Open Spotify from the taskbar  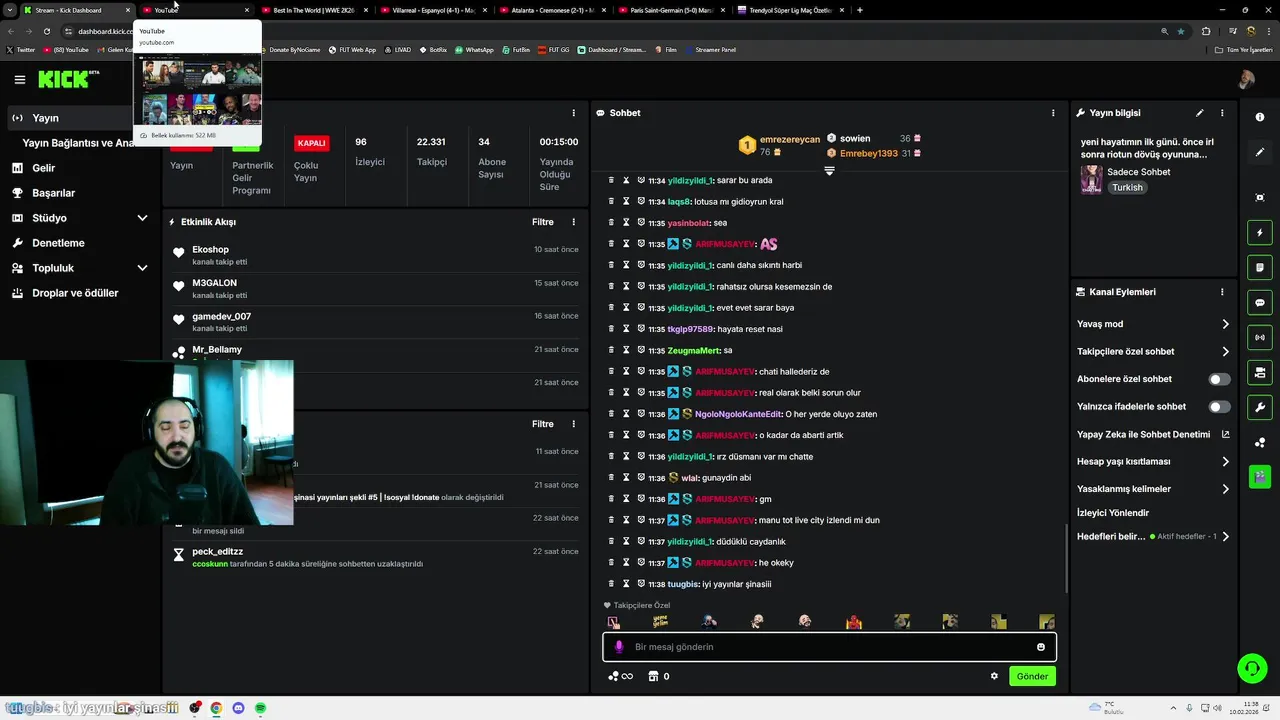pyautogui.click(x=260, y=708)
